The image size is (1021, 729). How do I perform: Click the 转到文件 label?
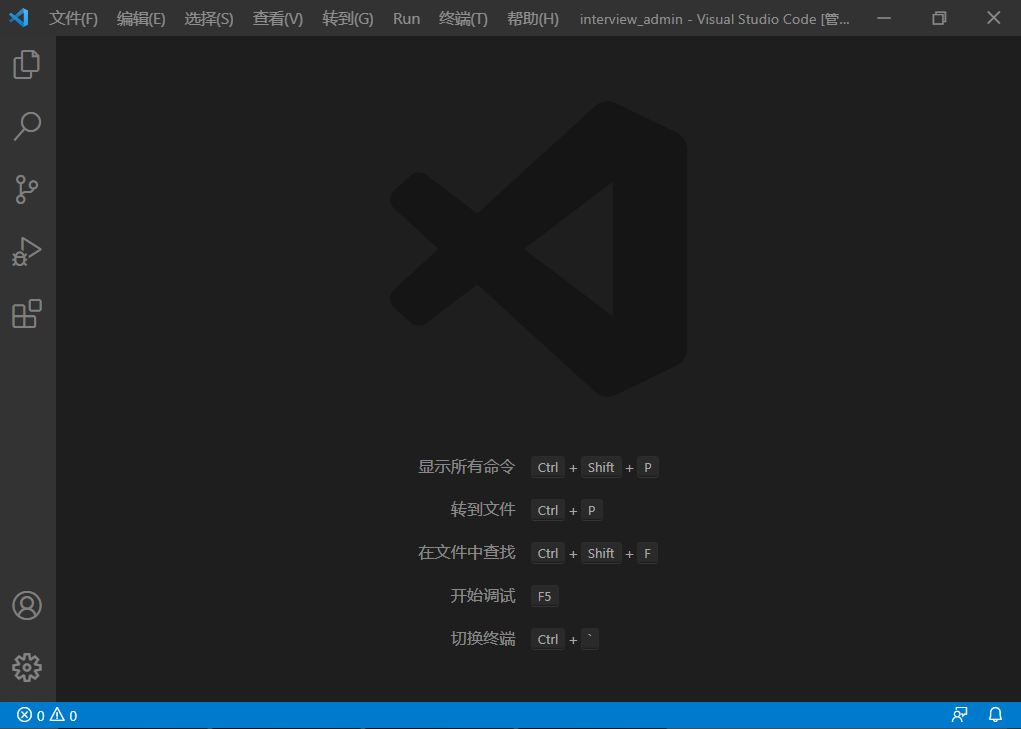tap(483, 510)
